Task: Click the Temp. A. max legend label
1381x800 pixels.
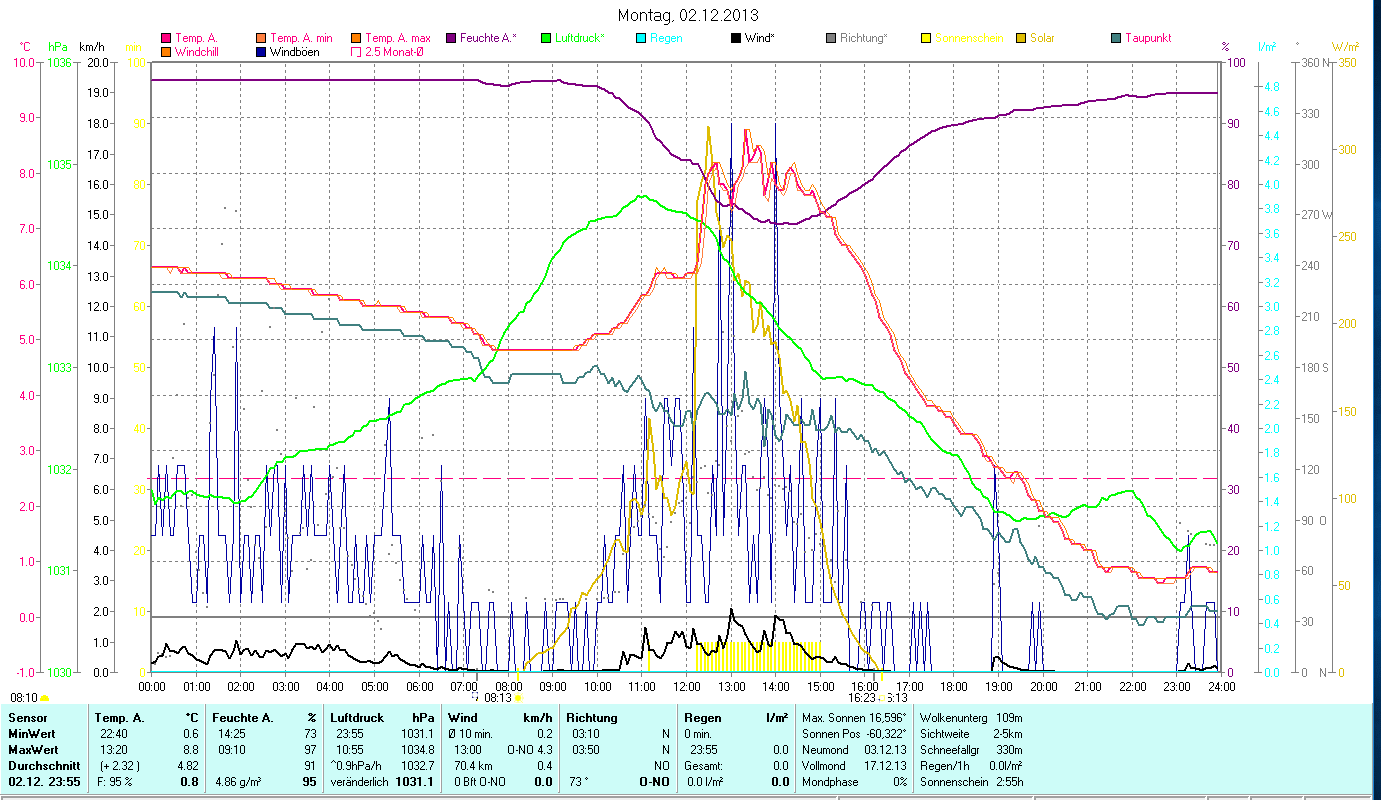Action: [x=398, y=38]
